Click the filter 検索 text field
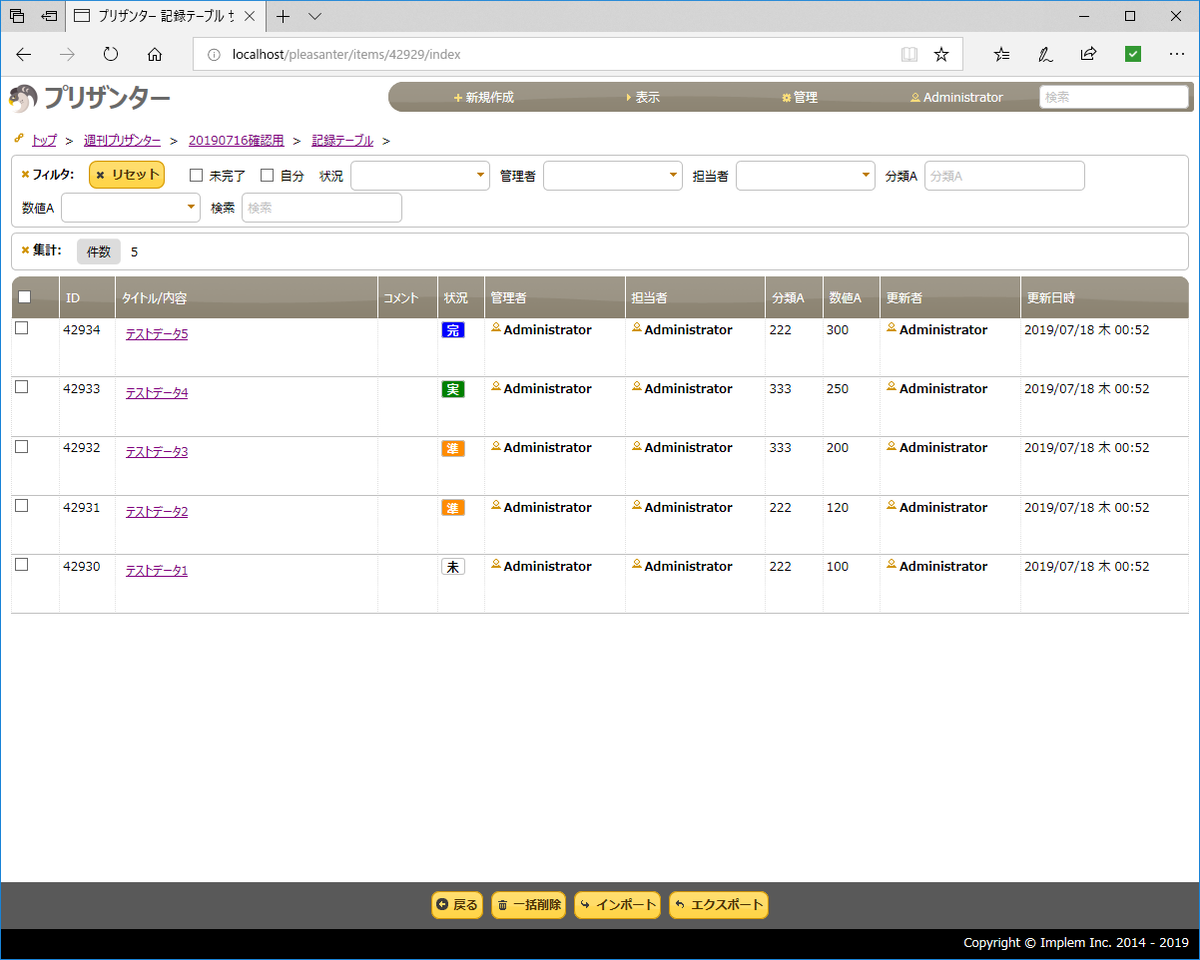Image resolution: width=1200 pixels, height=960 pixels. 322,207
